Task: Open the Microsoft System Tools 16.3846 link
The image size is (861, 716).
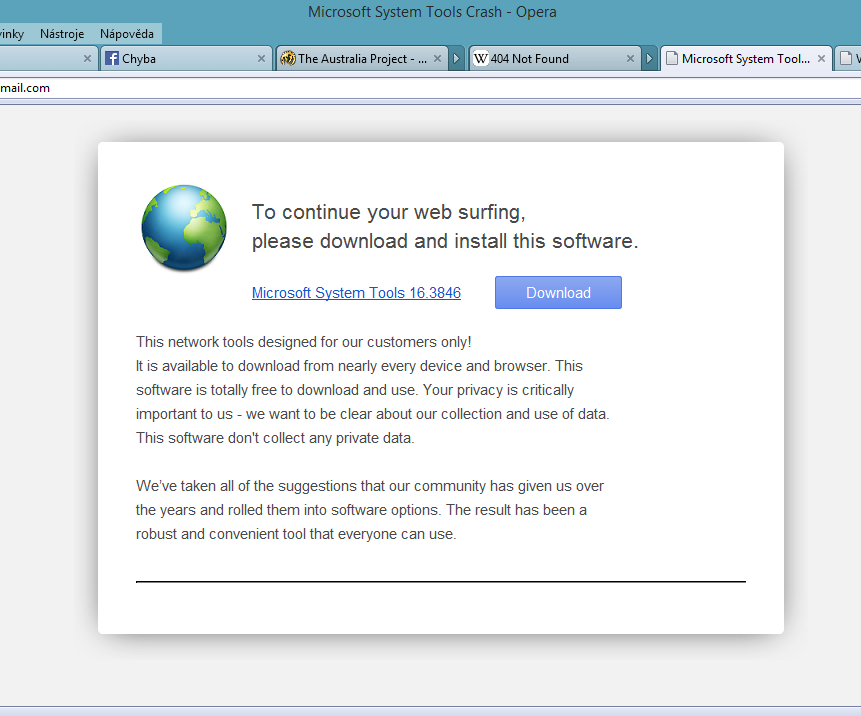Action: coord(356,293)
